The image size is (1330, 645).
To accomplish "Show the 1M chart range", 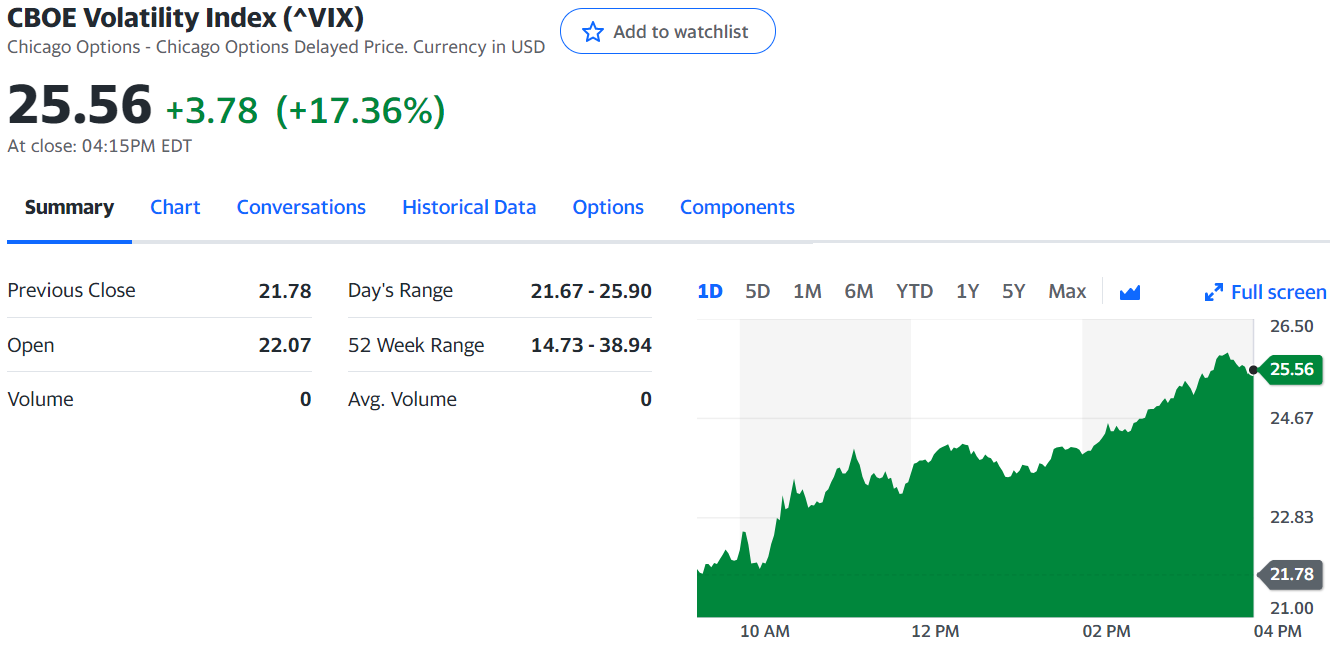I will [x=807, y=291].
